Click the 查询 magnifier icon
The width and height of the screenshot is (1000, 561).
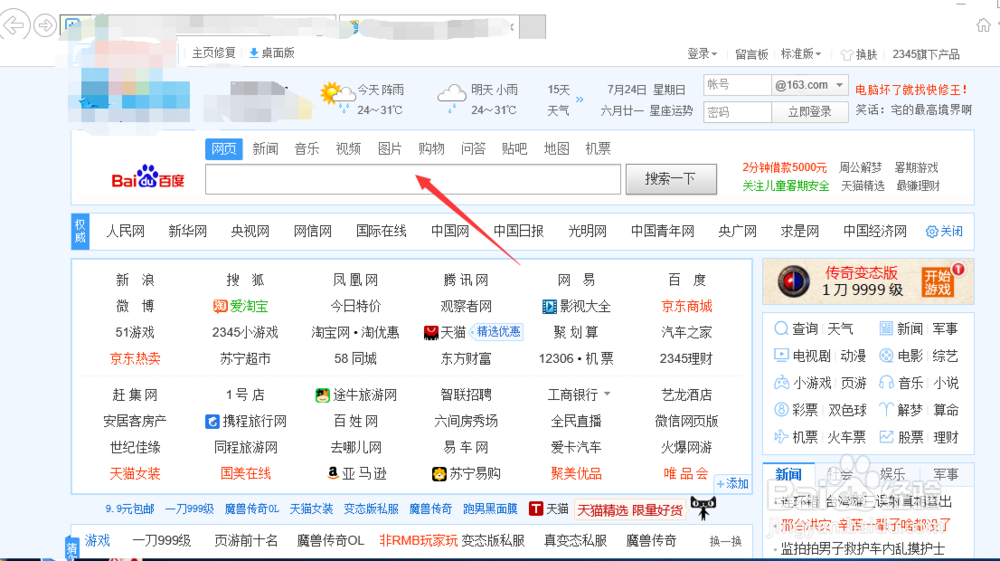pyautogui.click(x=781, y=329)
